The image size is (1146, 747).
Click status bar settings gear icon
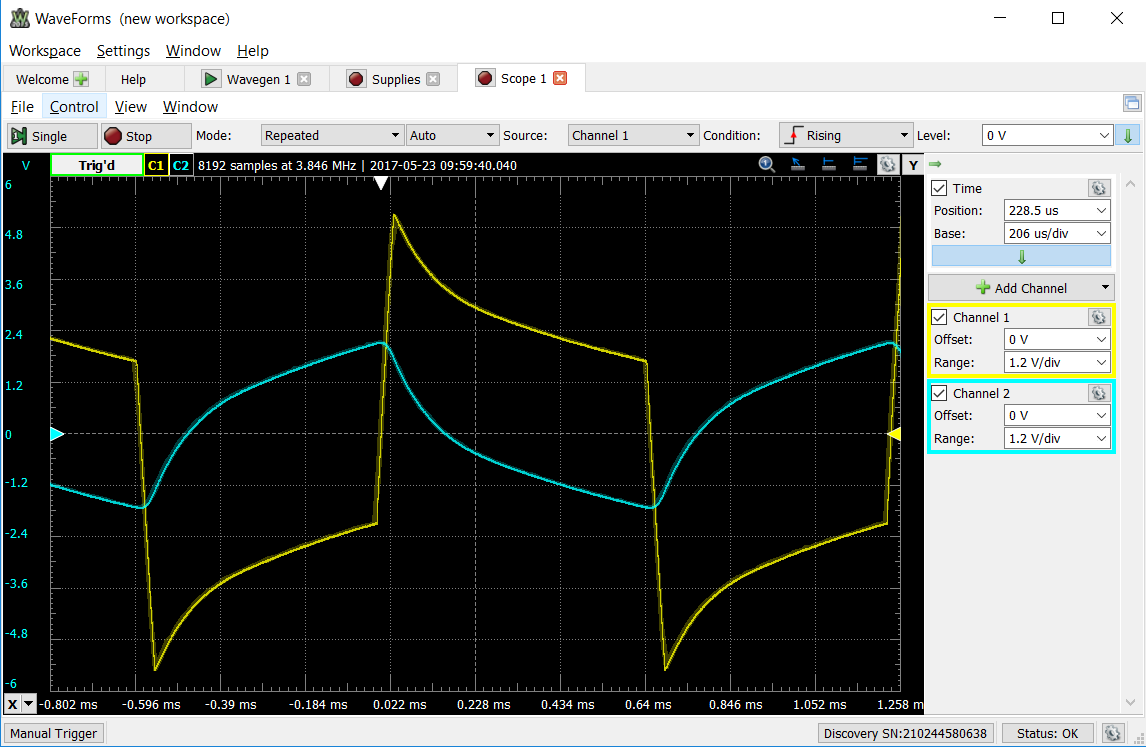pyautogui.click(x=1112, y=733)
